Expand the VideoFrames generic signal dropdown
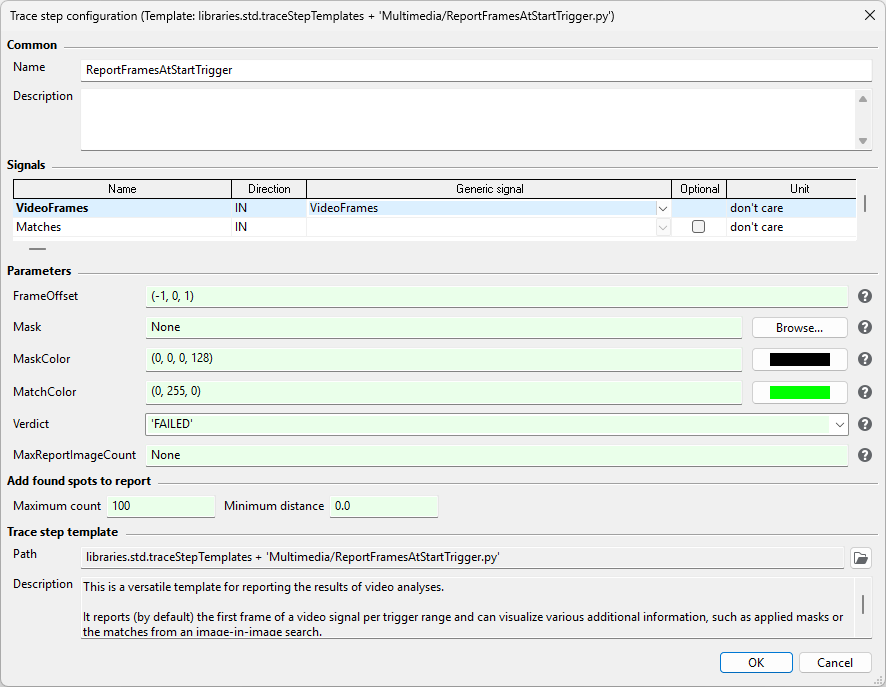The height and width of the screenshot is (687, 886). [x=663, y=208]
